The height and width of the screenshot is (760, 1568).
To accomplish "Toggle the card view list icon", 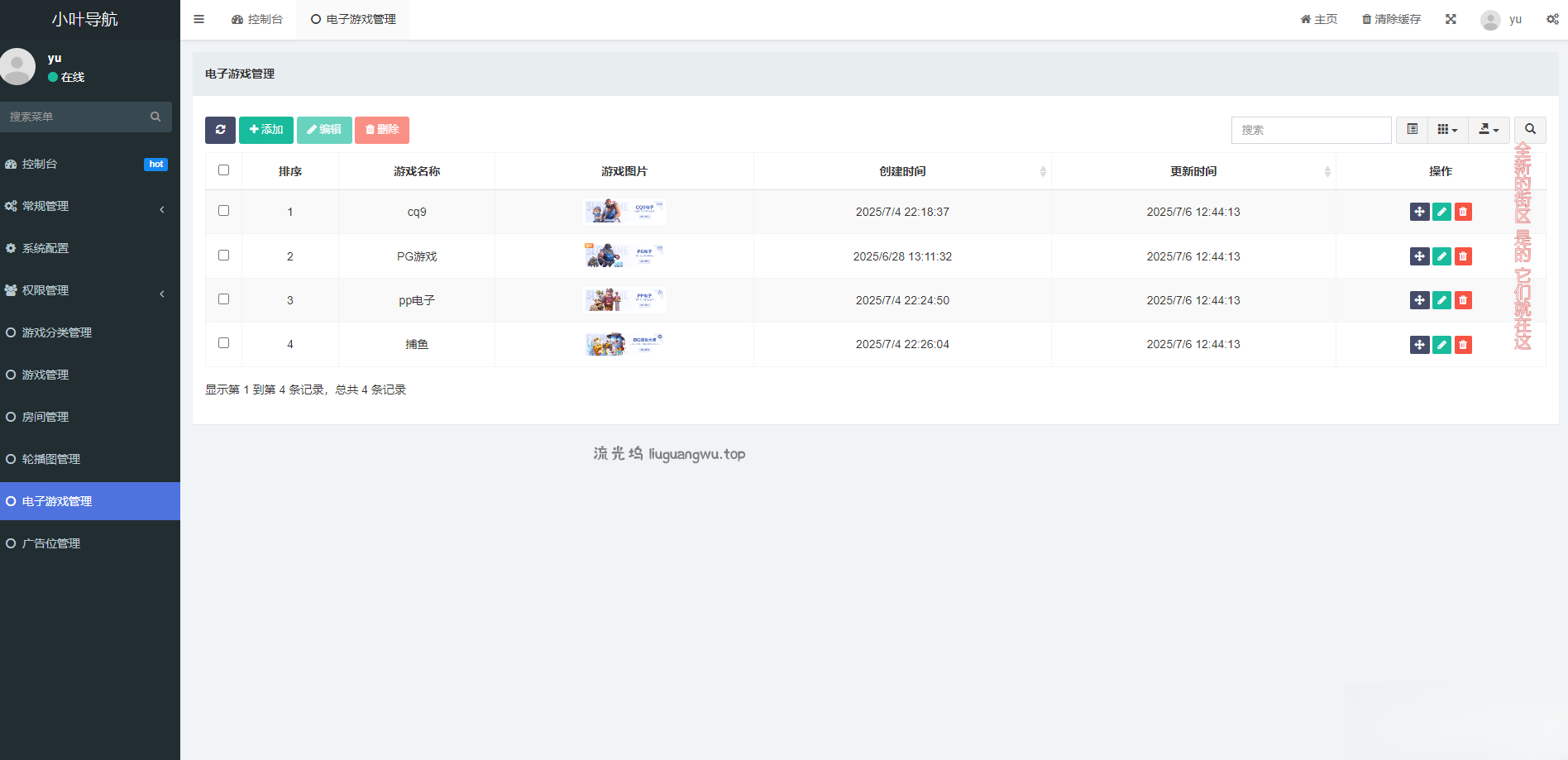I will point(1412,130).
